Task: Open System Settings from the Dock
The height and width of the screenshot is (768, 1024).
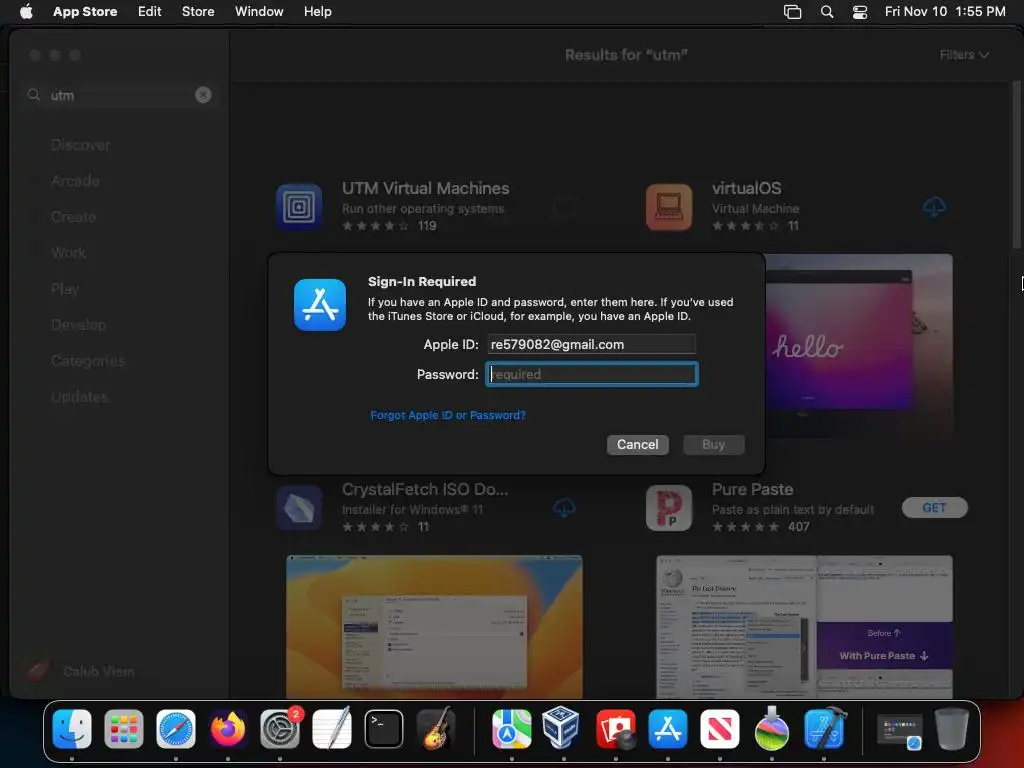Action: (x=280, y=729)
